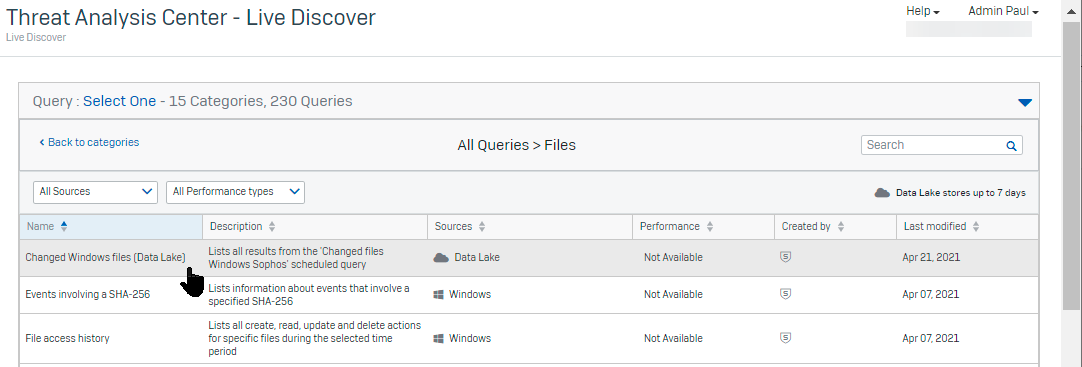Screen dimensions: 1082x367
Task: Open the File access history query
Action: (67, 339)
